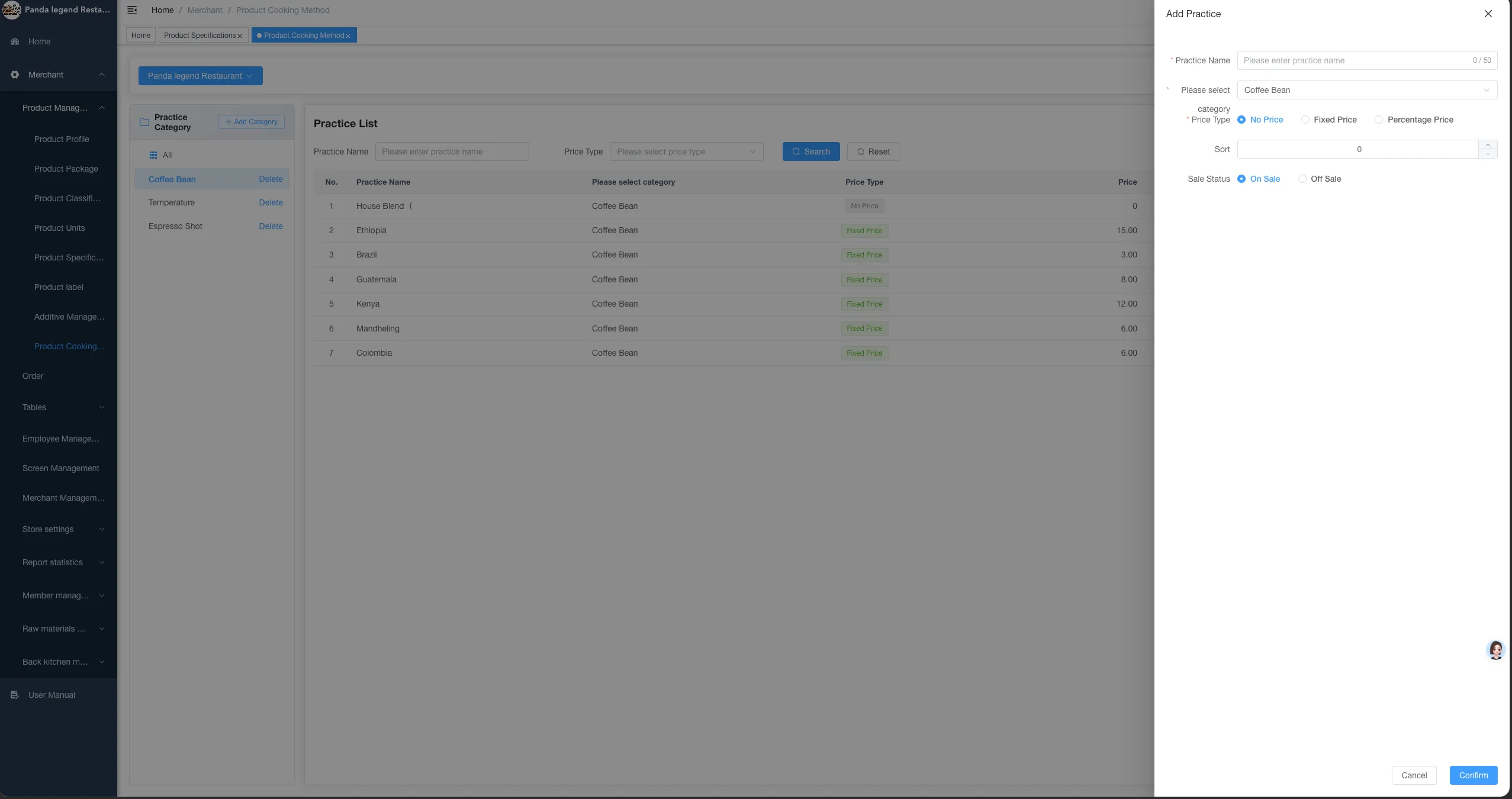Select the Temperature practice category

[x=172, y=202]
